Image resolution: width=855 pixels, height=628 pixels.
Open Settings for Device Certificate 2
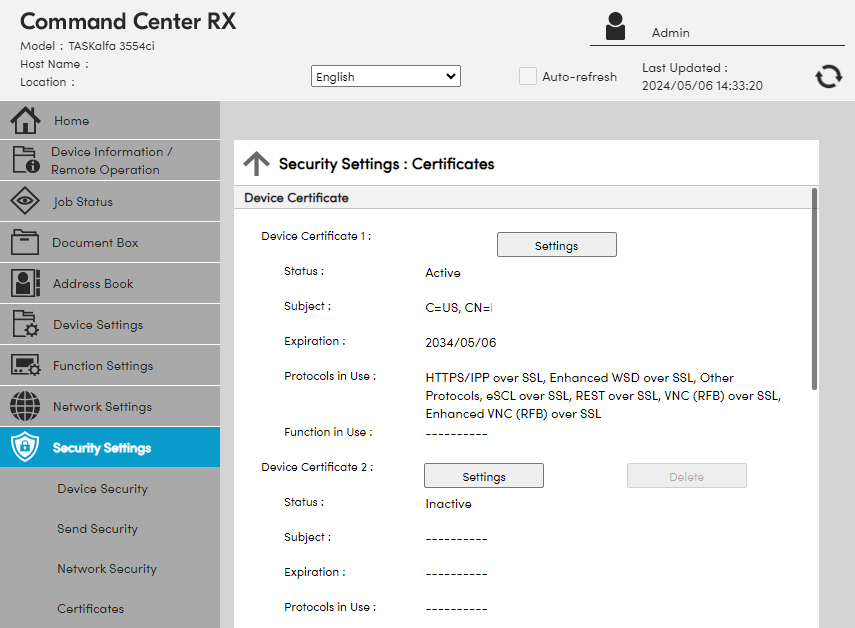[x=484, y=476]
